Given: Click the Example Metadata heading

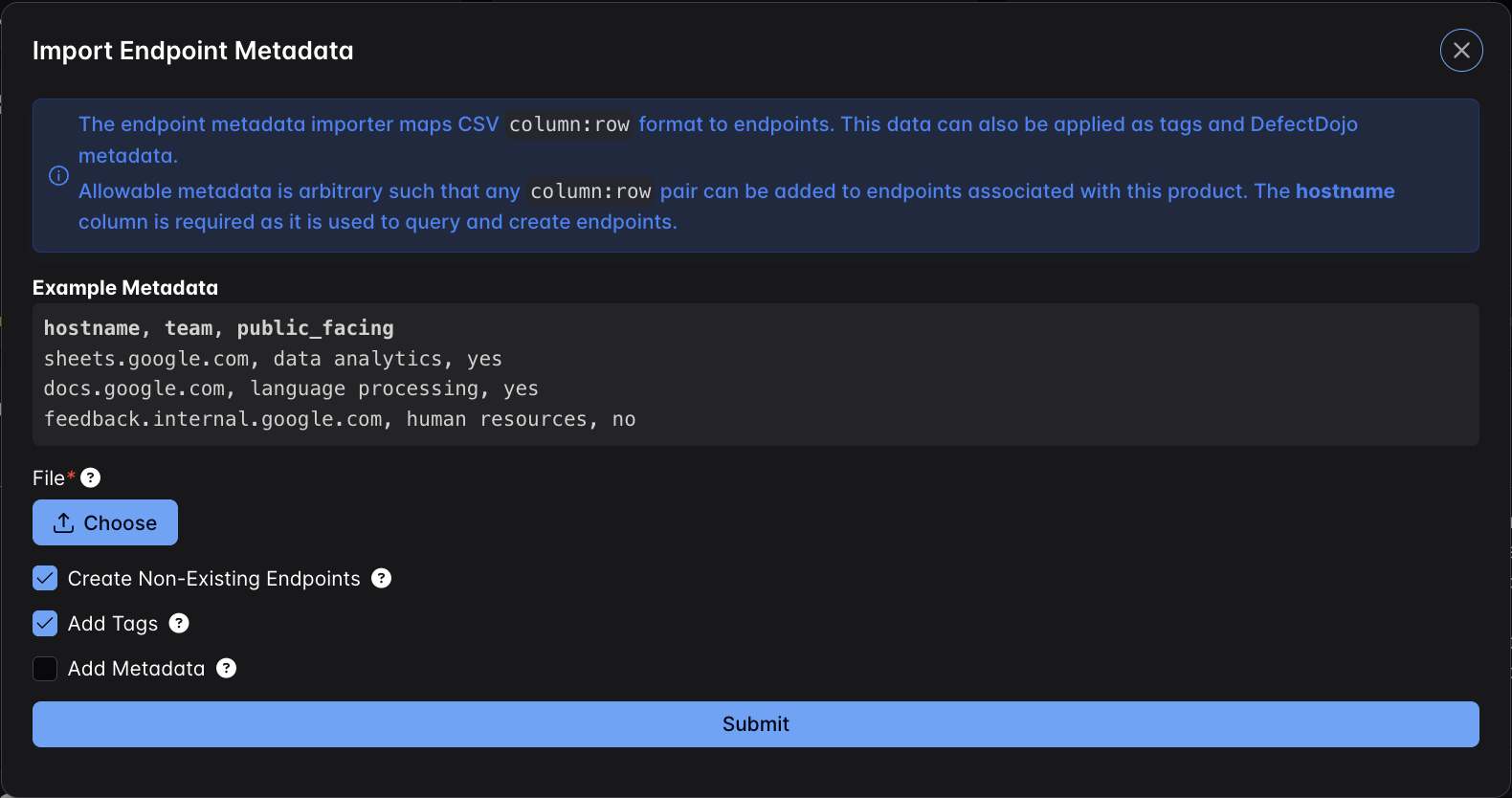Looking at the screenshot, I should pyautogui.click(x=125, y=288).
